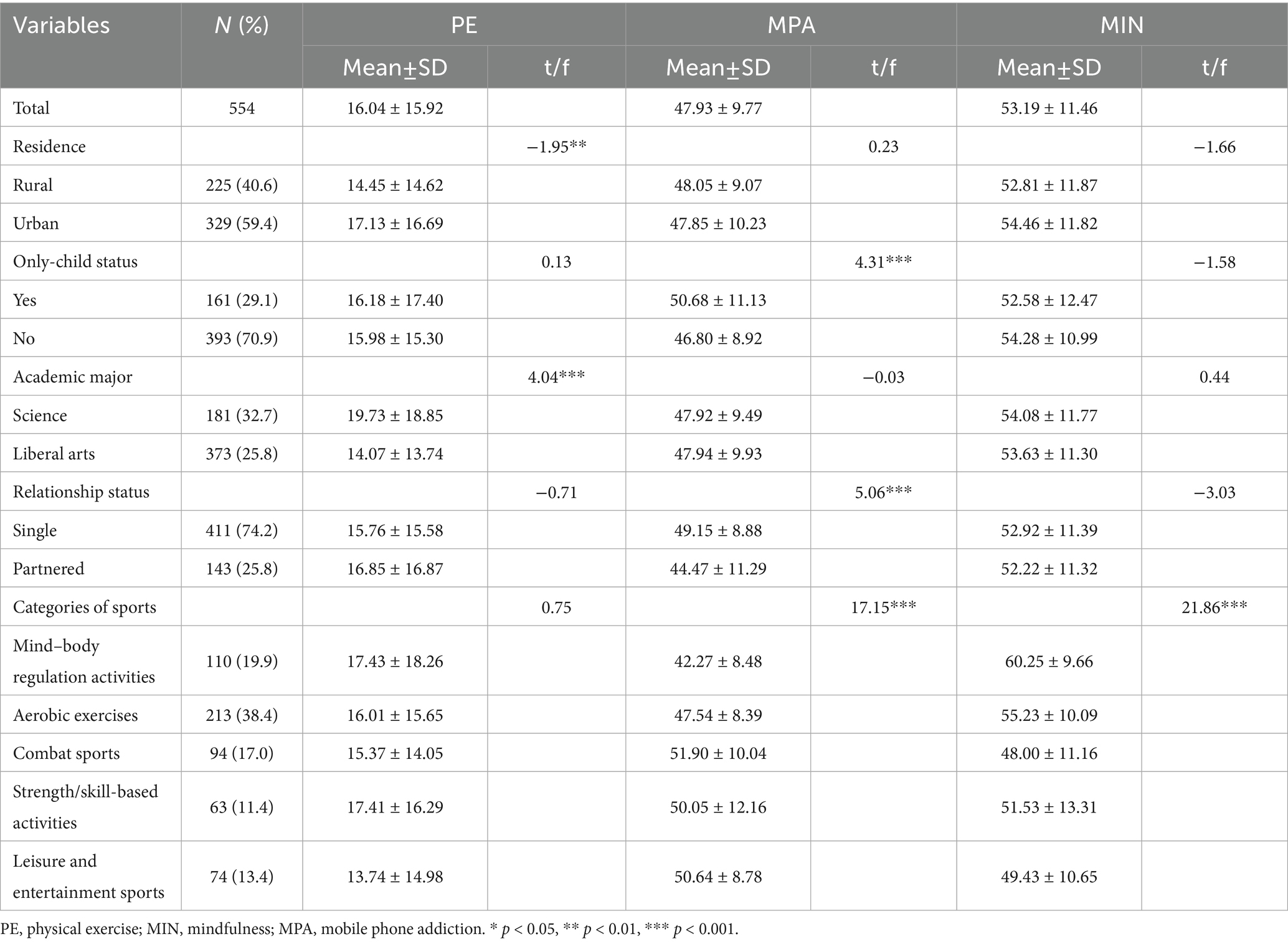This screenshot has width=1288, height=944.
Task: Click the N (%) column header
Action: click(x=242, y=26)
